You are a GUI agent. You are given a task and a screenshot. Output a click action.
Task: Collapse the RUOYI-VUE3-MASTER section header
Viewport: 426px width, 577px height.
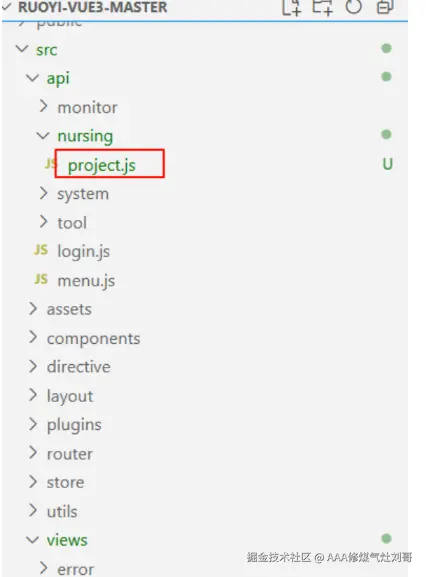92,7
